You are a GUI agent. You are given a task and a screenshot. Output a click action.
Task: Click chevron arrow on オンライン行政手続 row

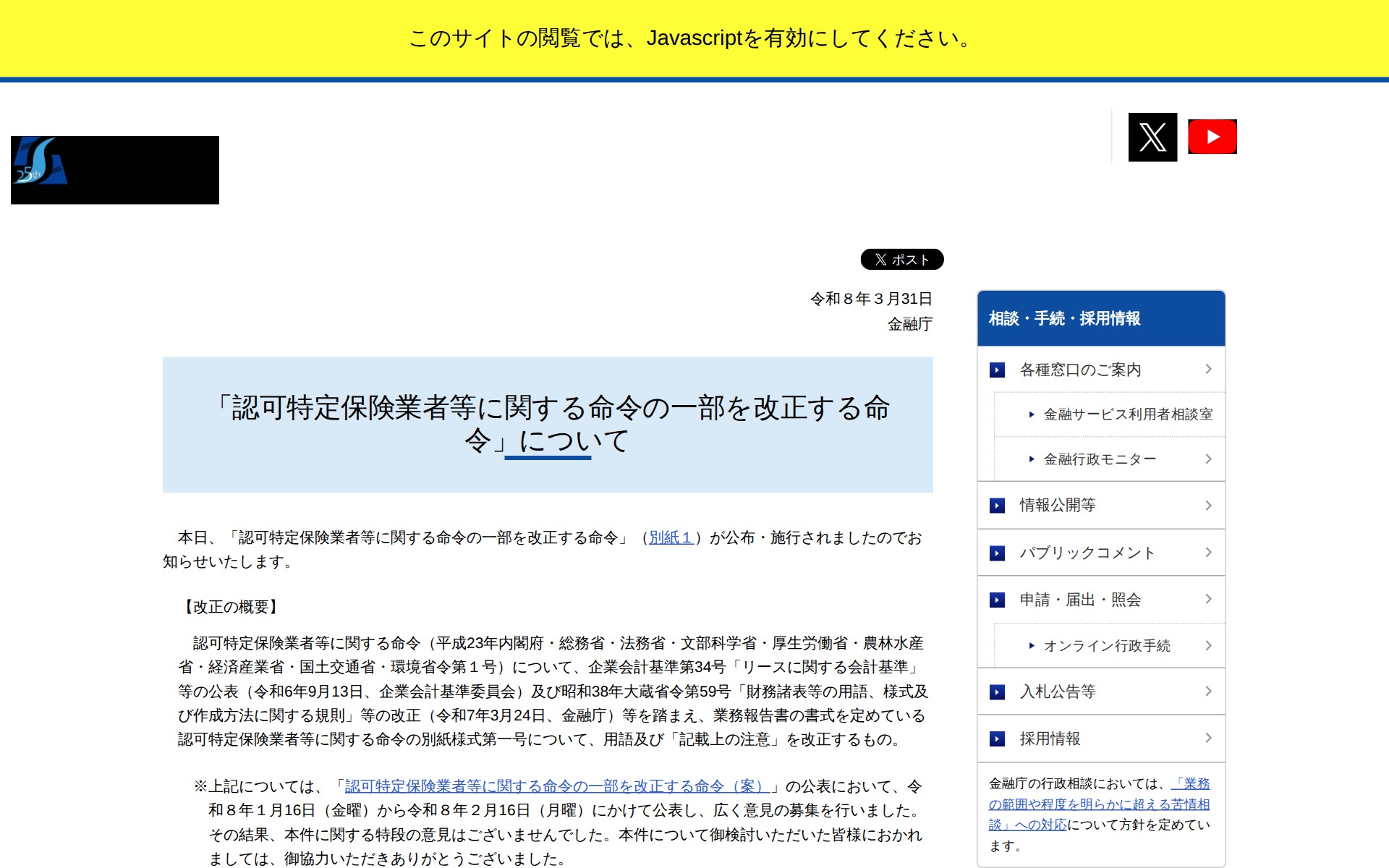1208,645
